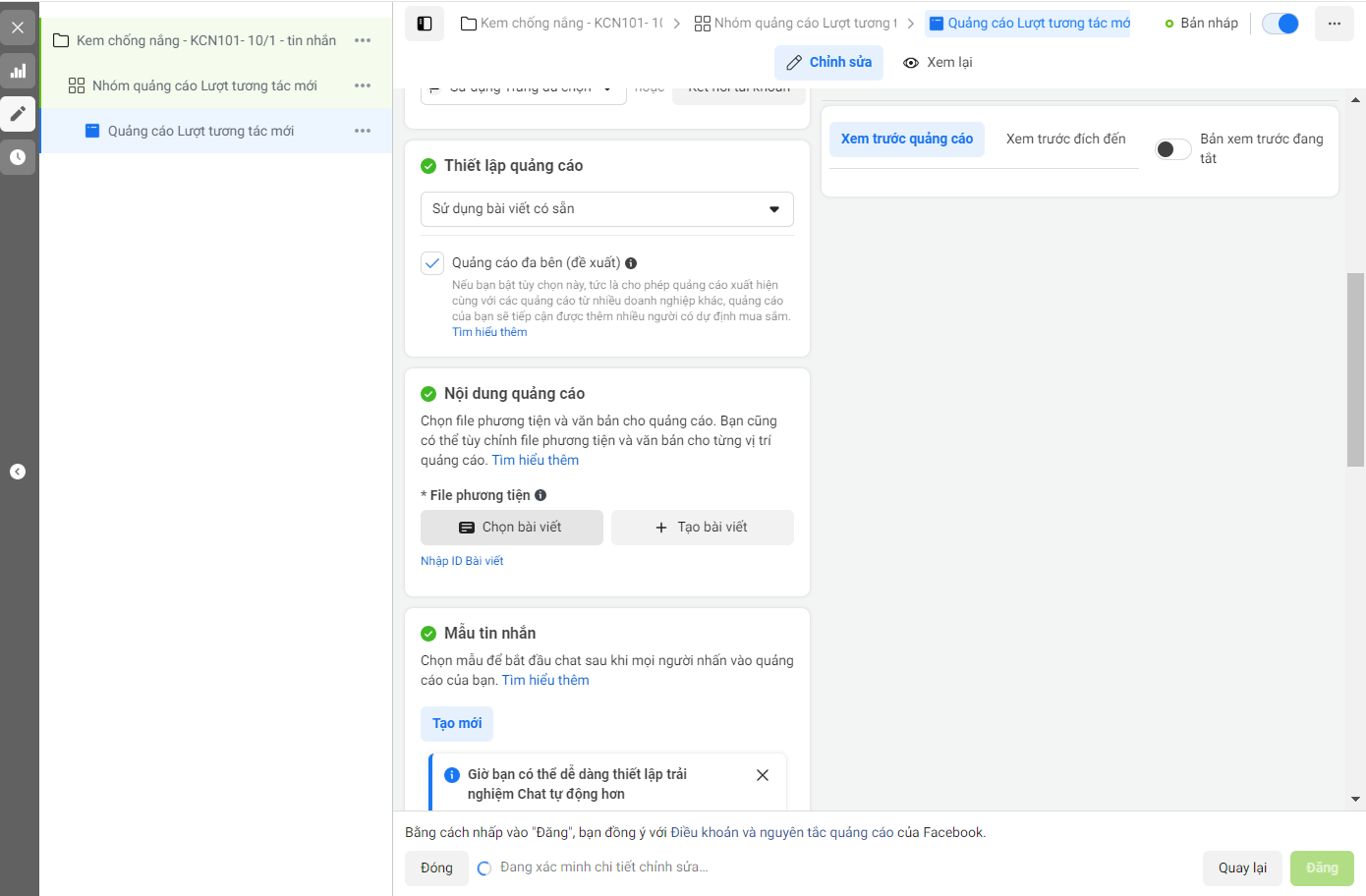Switch to the Xem trước đích đến tab

1066,140
